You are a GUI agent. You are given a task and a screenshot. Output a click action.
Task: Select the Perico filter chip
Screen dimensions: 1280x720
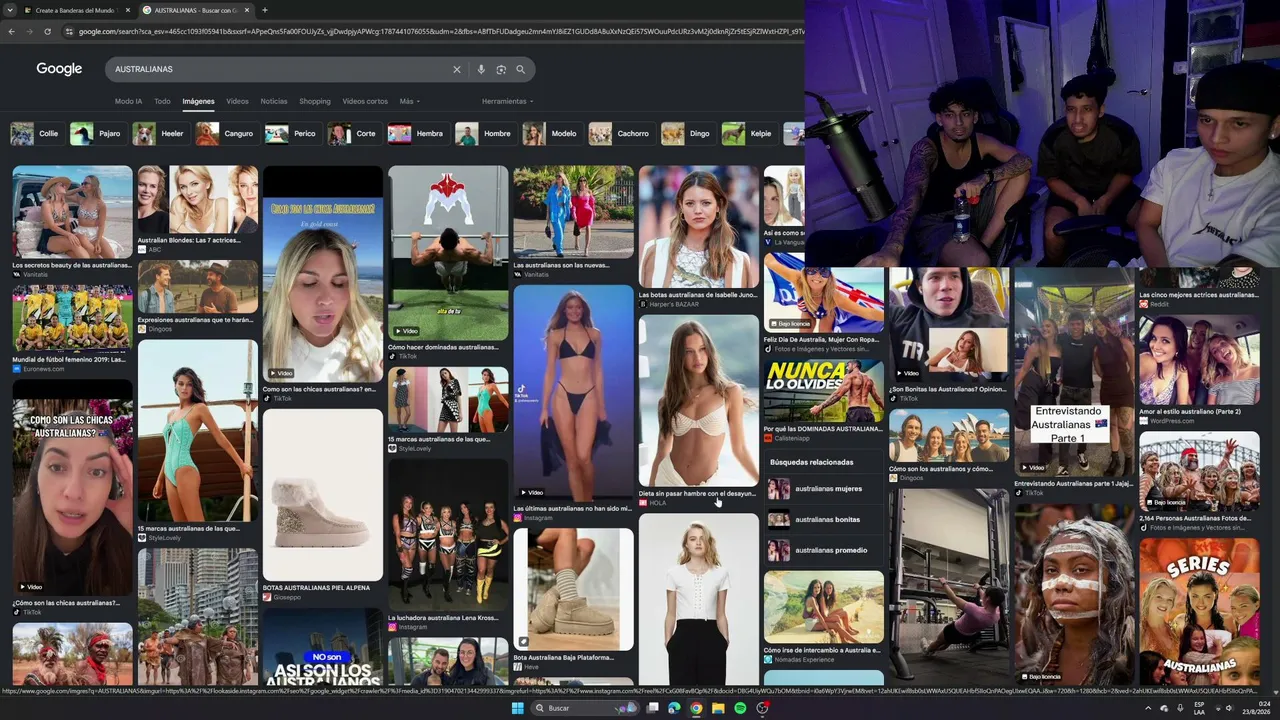coord(292,133)
